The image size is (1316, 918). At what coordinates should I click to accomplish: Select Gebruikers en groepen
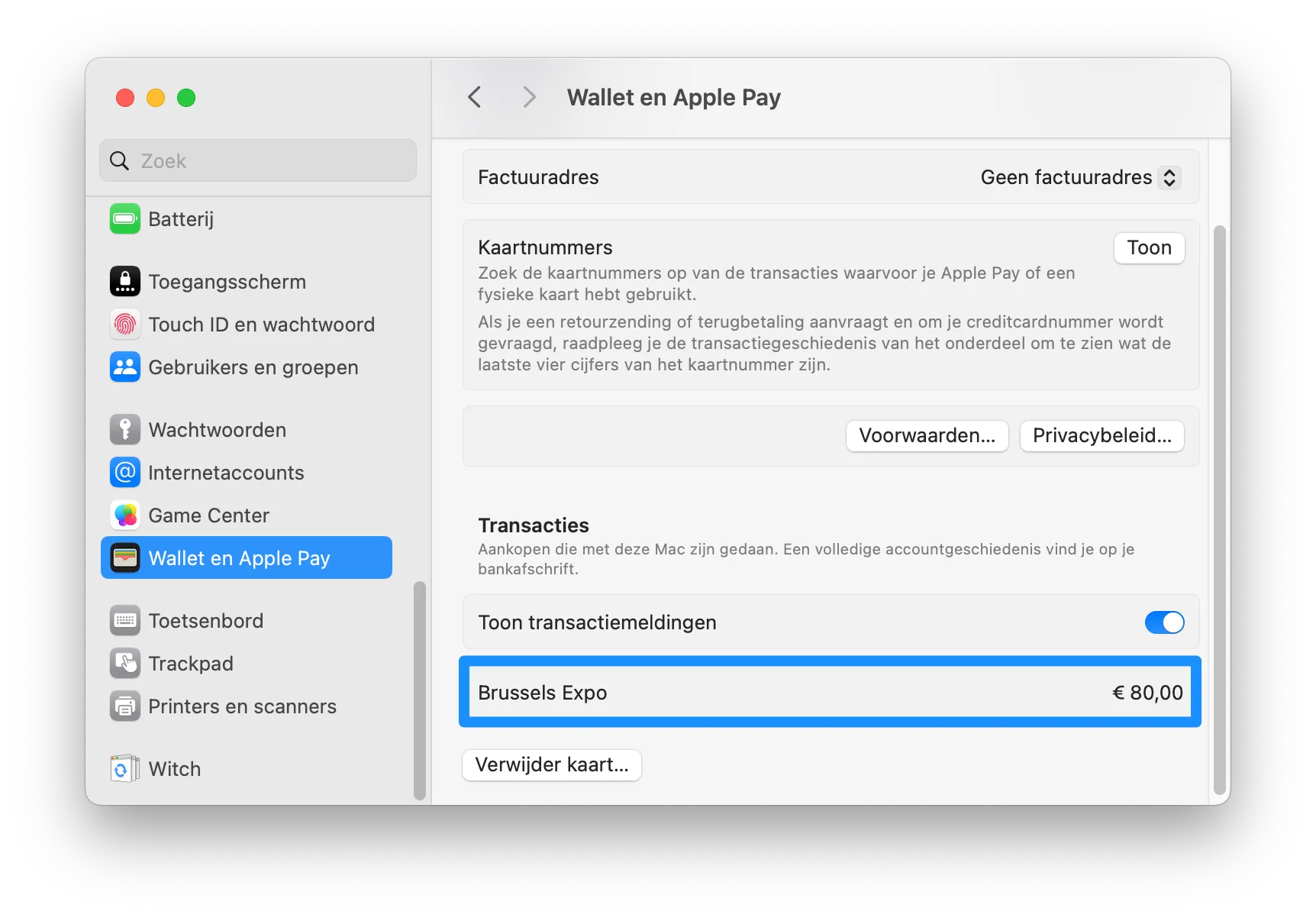247,367
